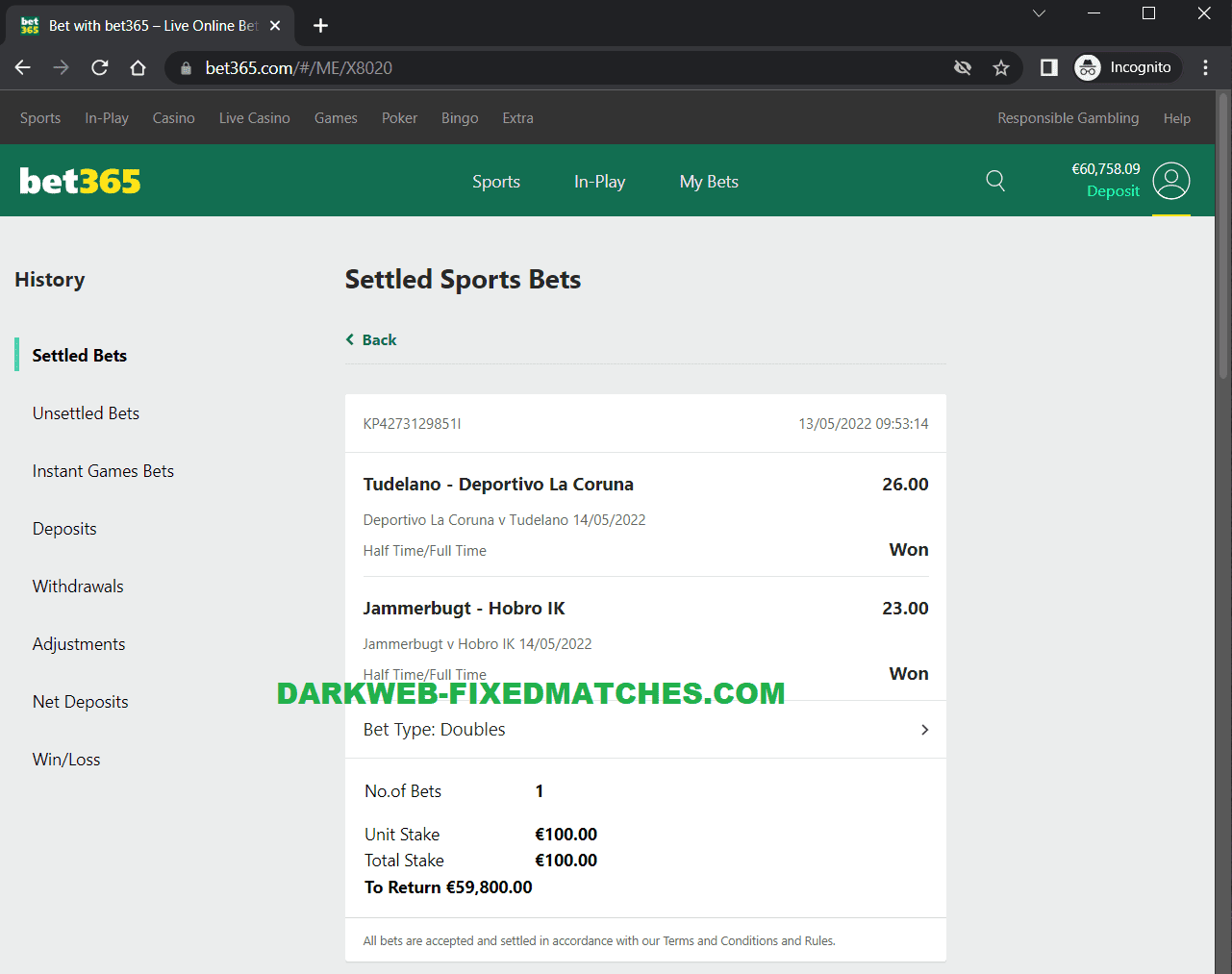Open Net Deposits in sidebar
1232x974 pixels.
click(80, 702)
